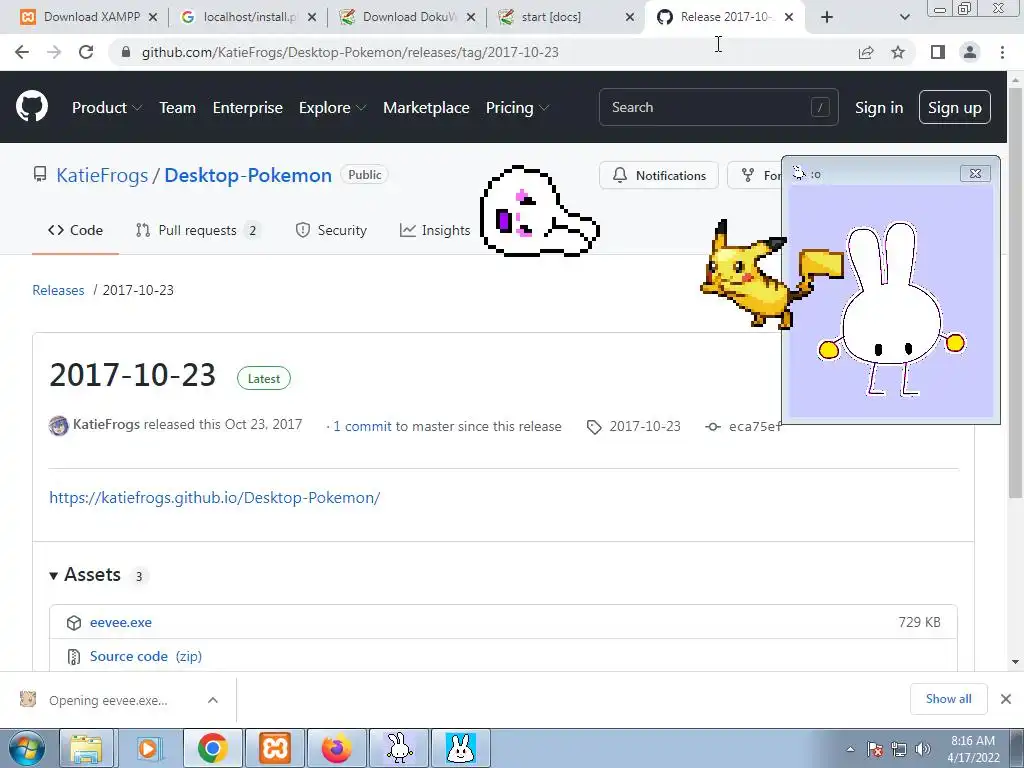This screenshot has height=768, width=1024.
Task: Open the Insights tab
Action: 435,230
